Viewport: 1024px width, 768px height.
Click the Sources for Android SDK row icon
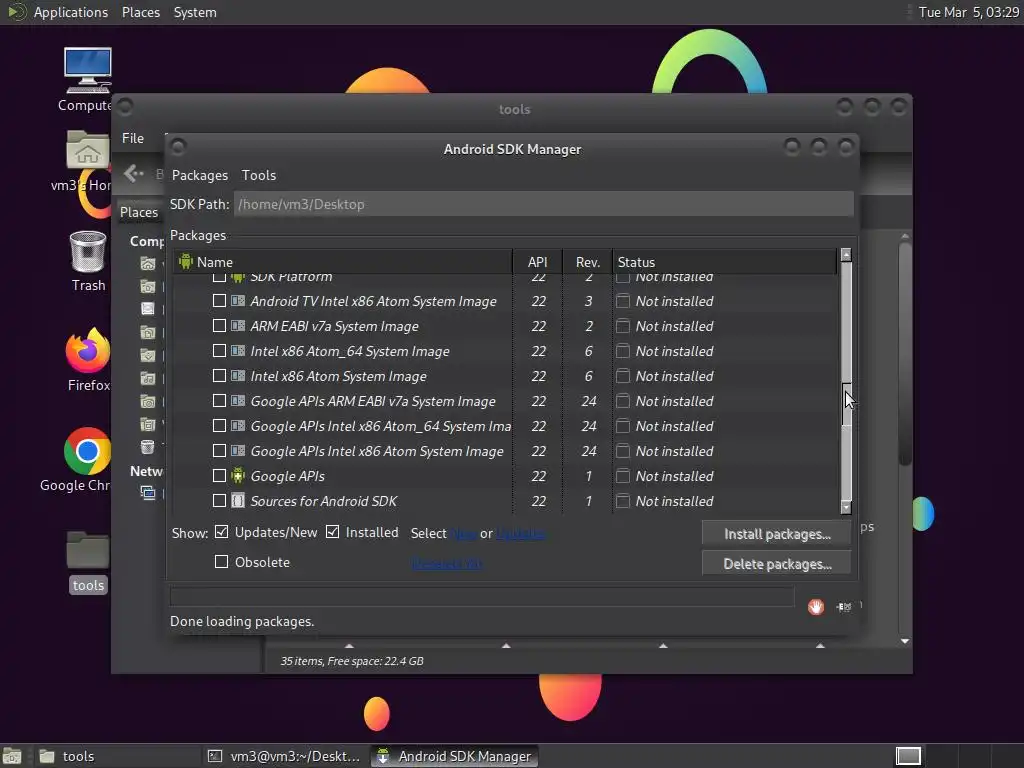click(x=238, y=501)
